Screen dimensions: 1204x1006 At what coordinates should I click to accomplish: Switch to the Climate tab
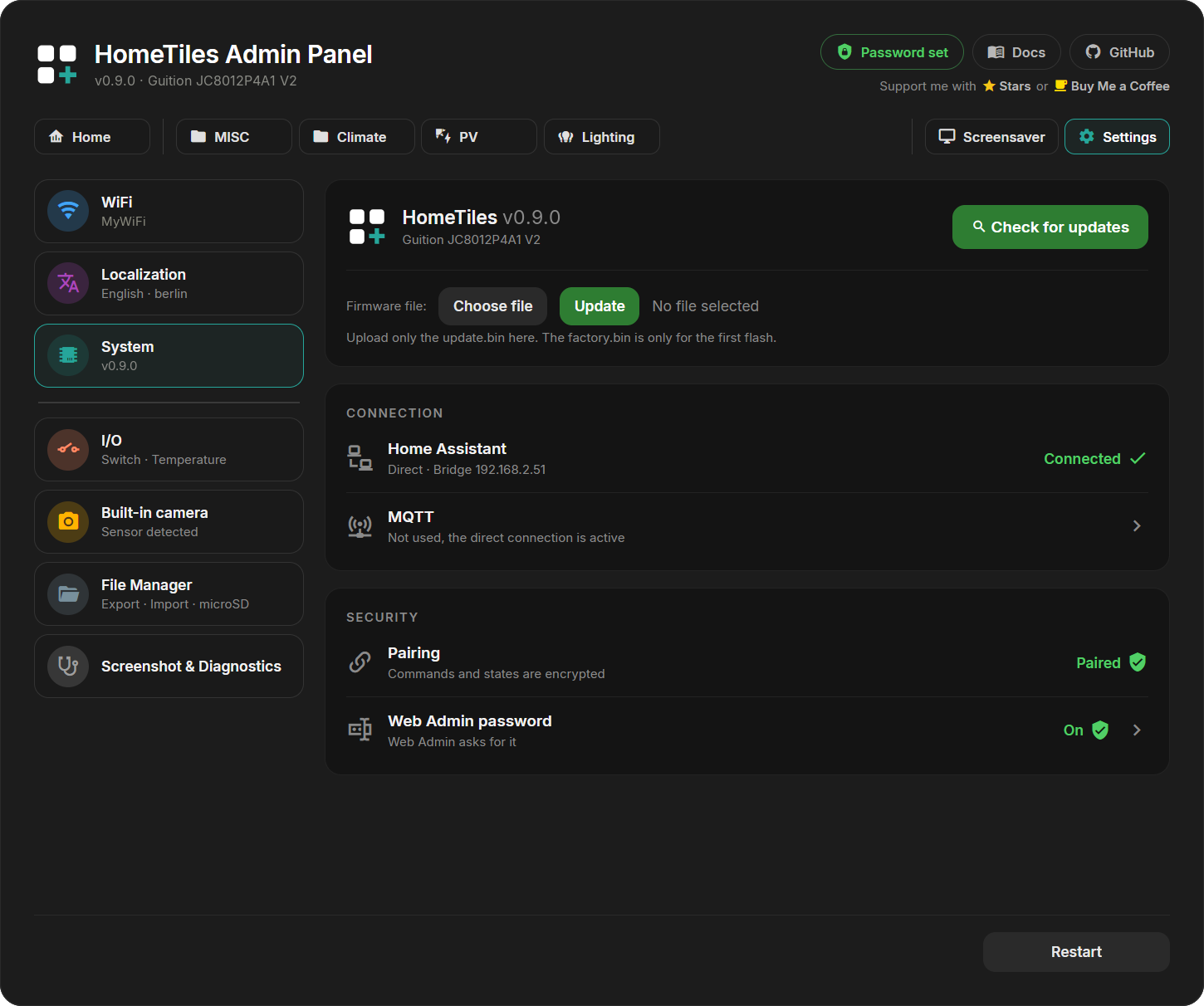pyautogui.click(x=357, y=137)
